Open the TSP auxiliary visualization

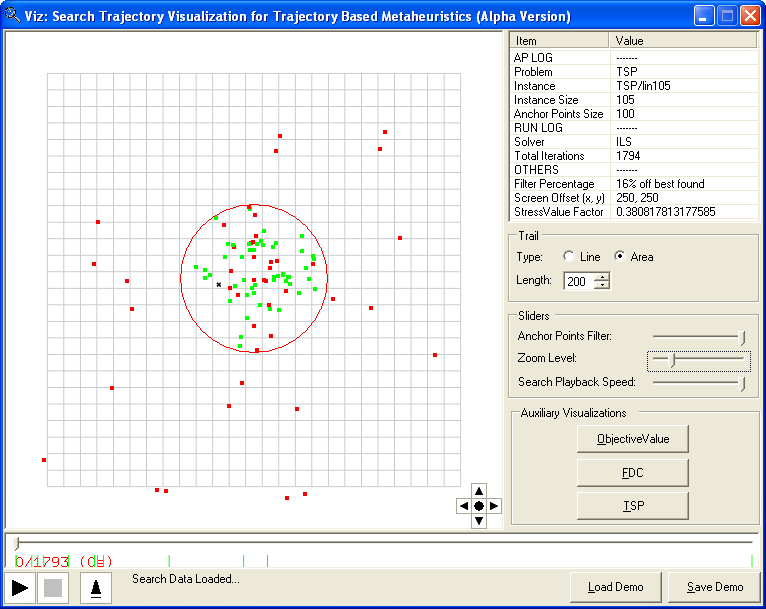(633, 506)
